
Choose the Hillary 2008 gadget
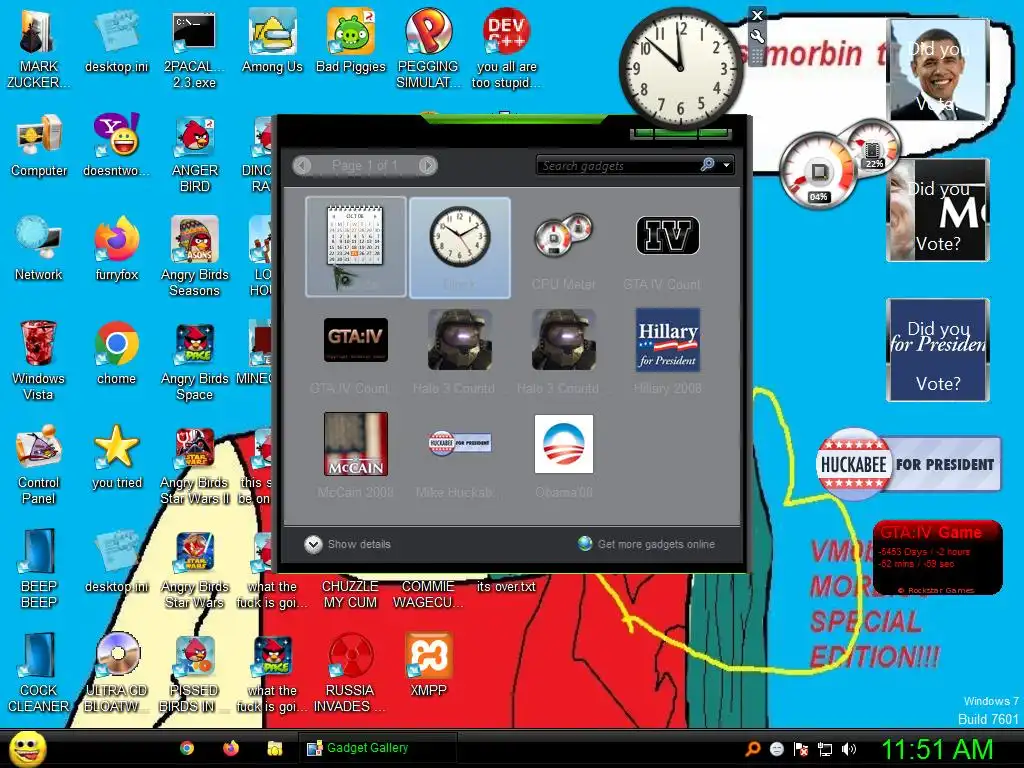click(x=667, y=351)
